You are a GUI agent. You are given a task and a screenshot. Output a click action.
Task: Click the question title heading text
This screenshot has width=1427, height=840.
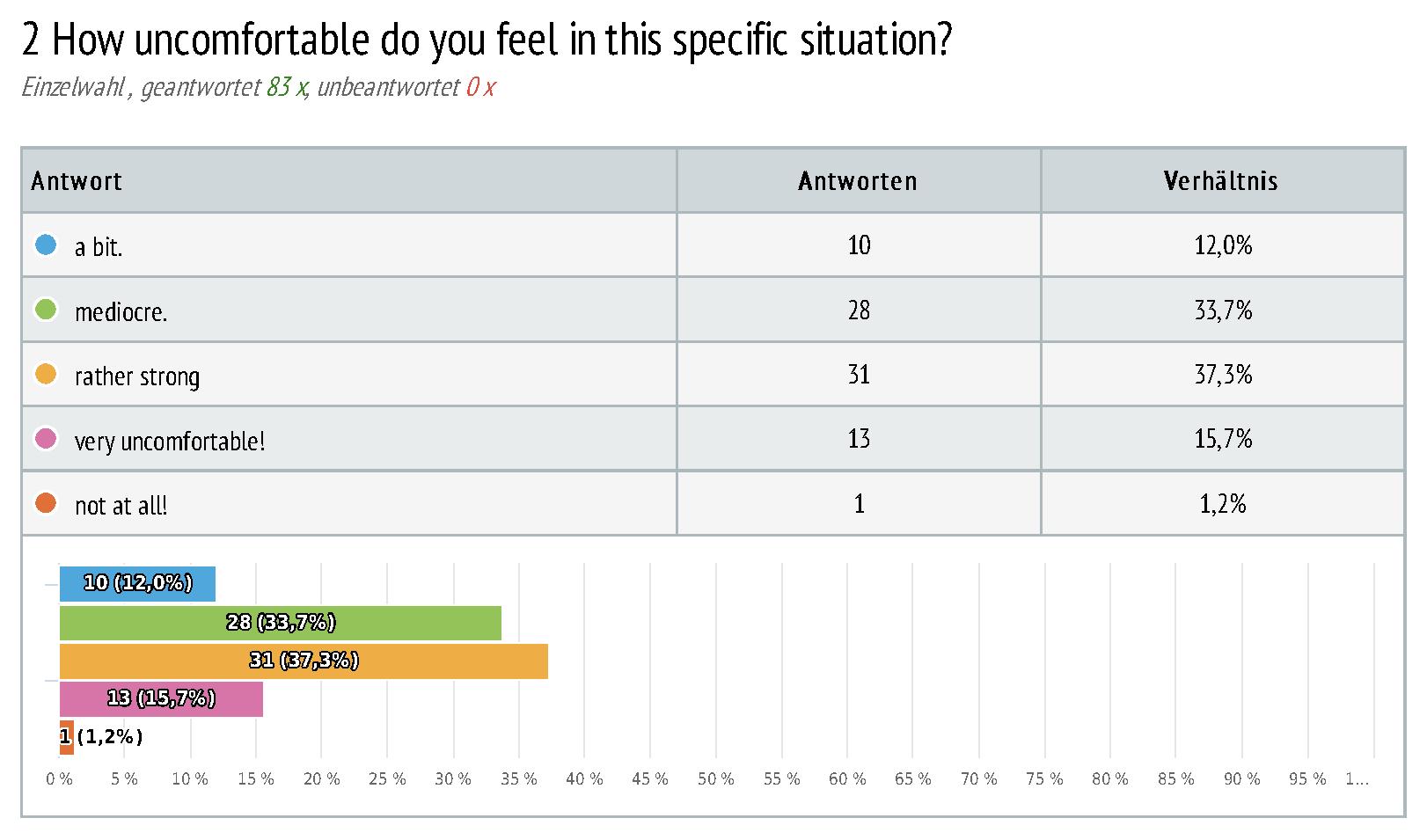tap(487, 40)
